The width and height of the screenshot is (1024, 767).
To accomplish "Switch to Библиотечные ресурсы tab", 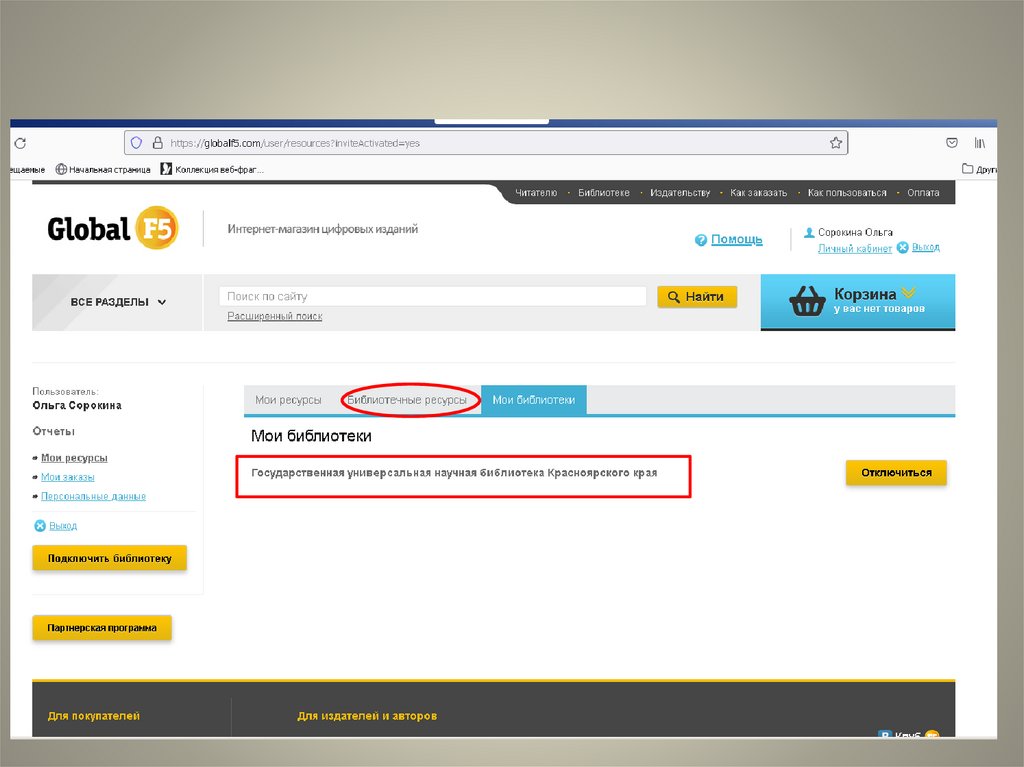I will [407, 400].
